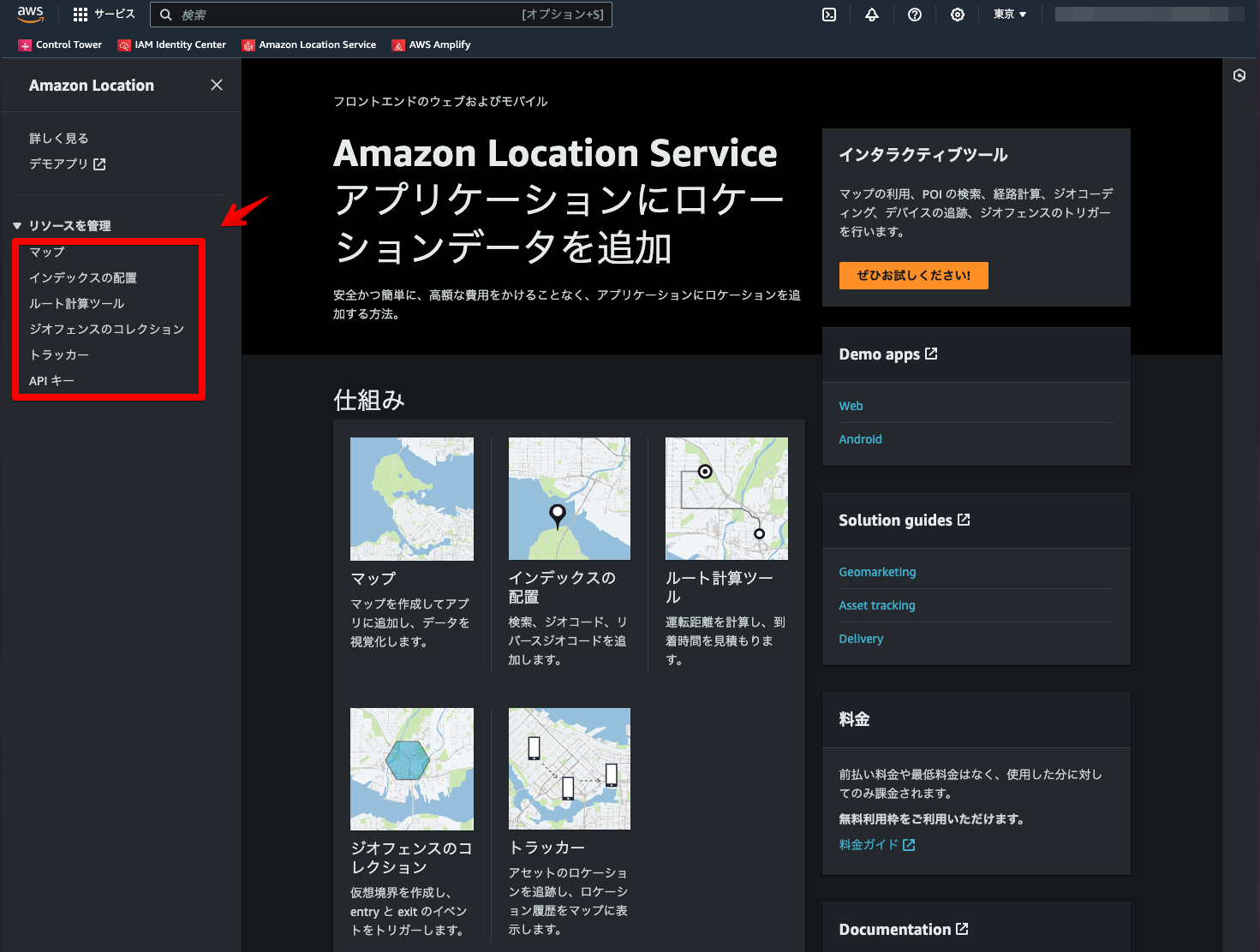Open the Geomarketing guide link

pyautogui.click(x=878, y=572)
